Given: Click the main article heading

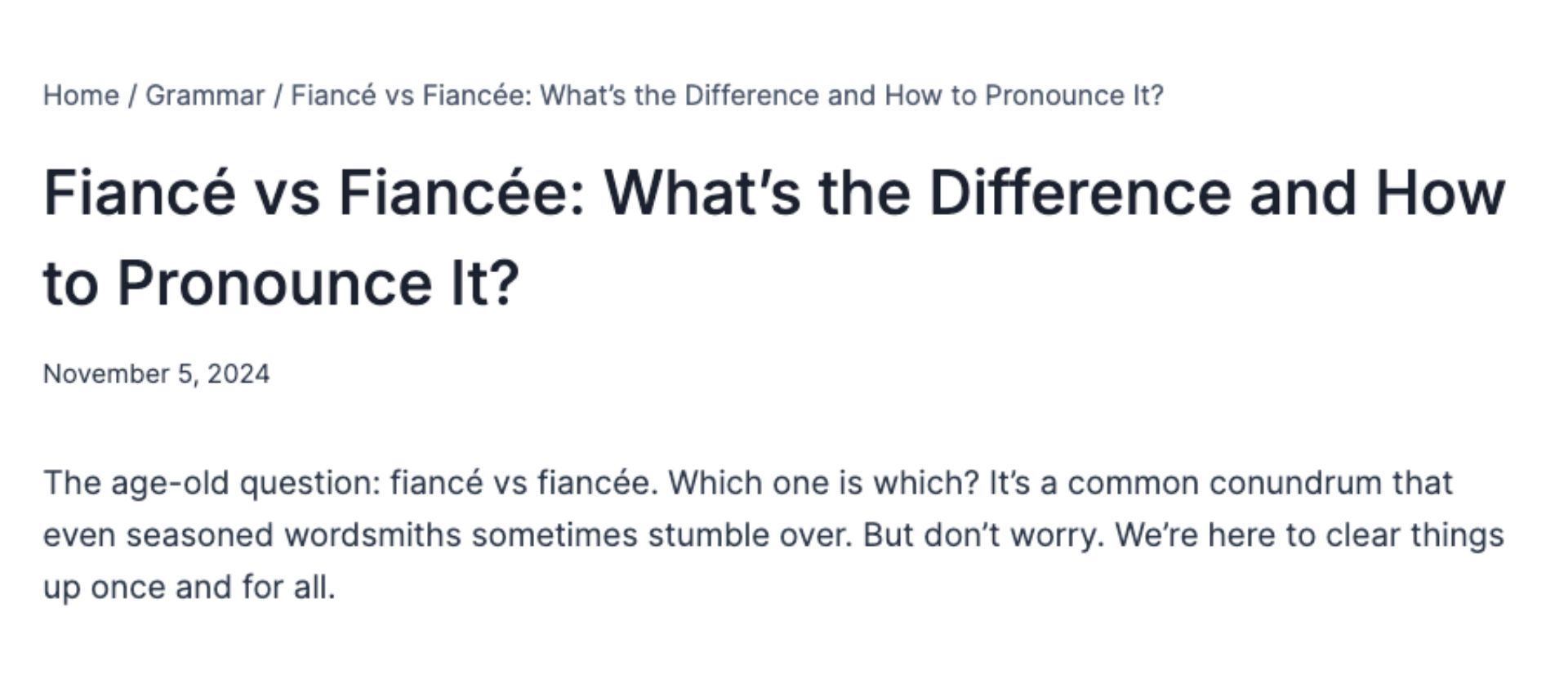Looking at the screenshot, I should click(x=774, y=237).
